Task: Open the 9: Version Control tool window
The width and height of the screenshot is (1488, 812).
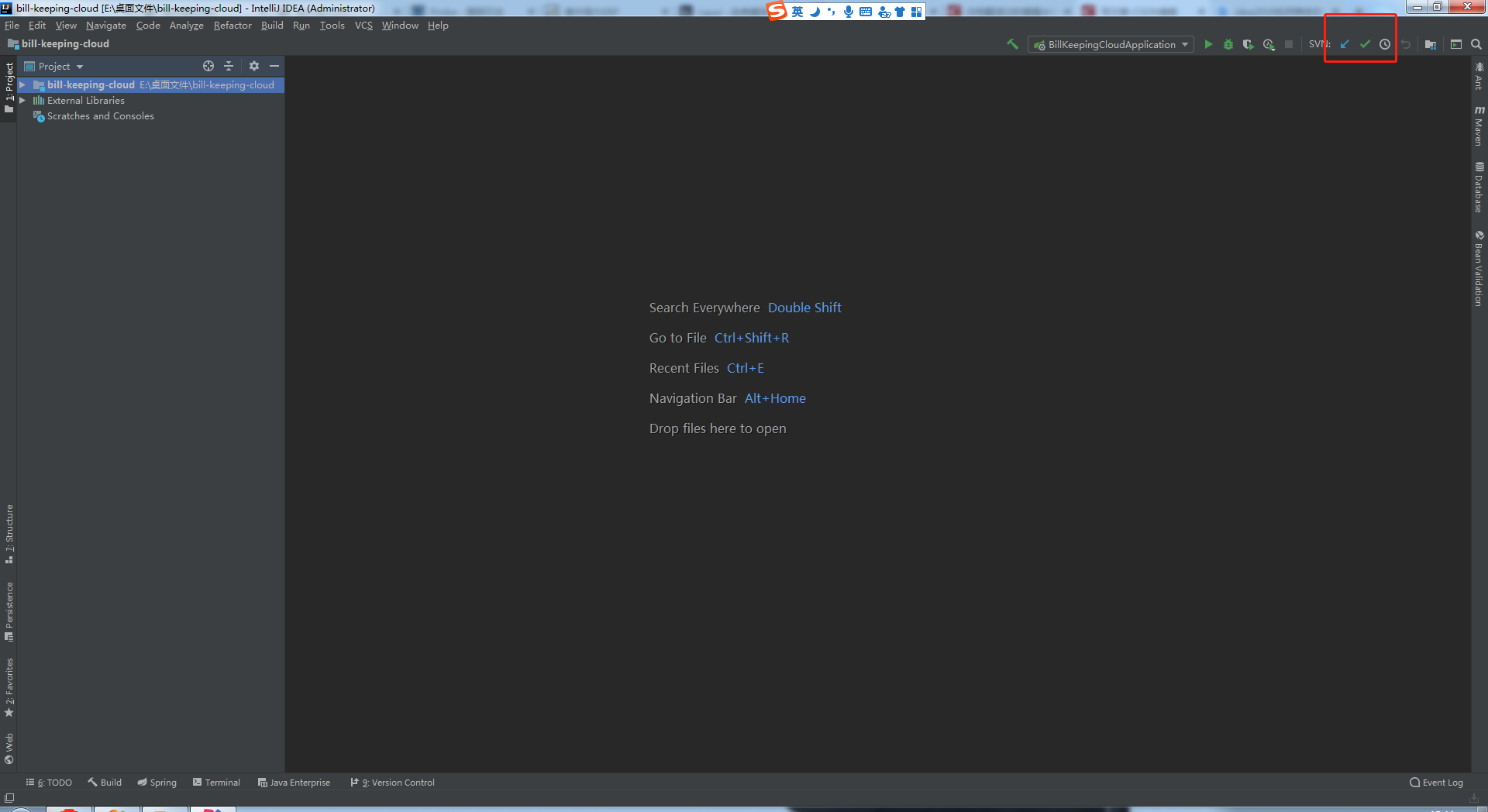Action: tap(392, 783)
